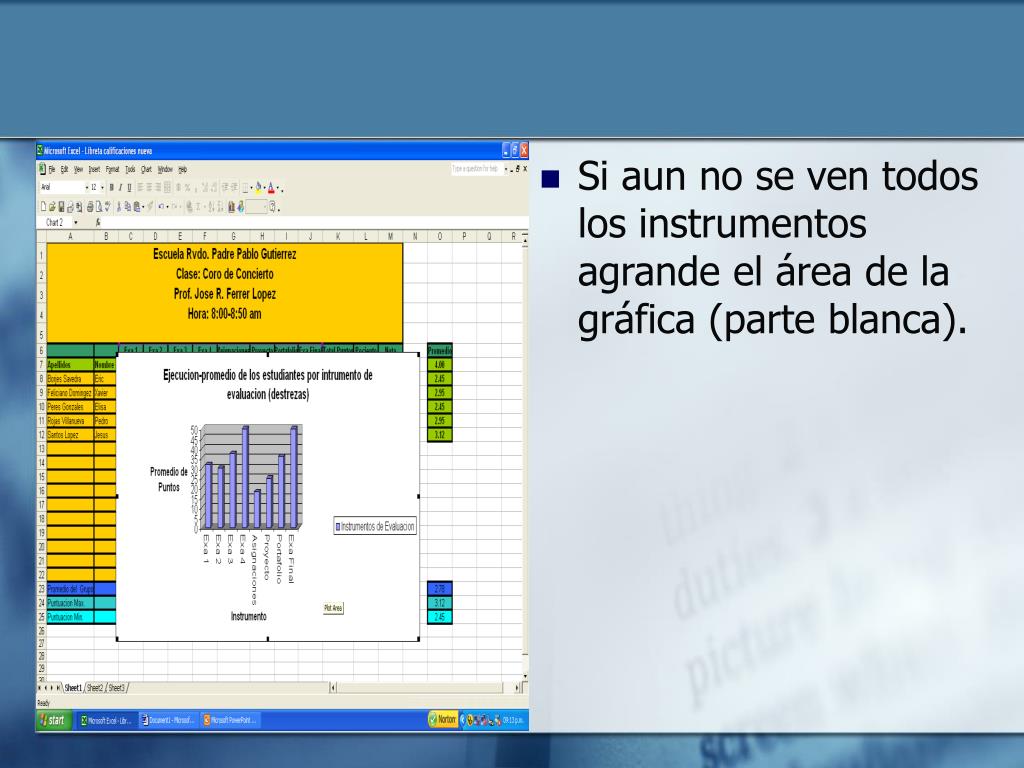Click the Paste clipboard icon
This screenshot has width=1024, height=768.
(x=136, y=206)
